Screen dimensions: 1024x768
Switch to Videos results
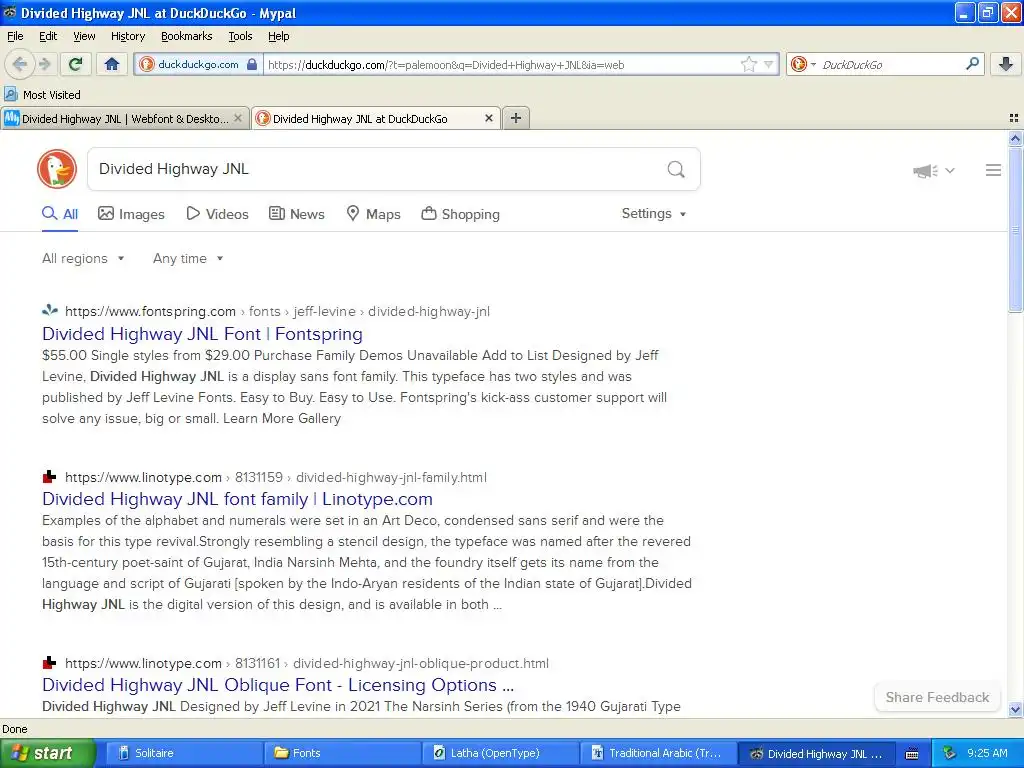click(x=217, y=214)
